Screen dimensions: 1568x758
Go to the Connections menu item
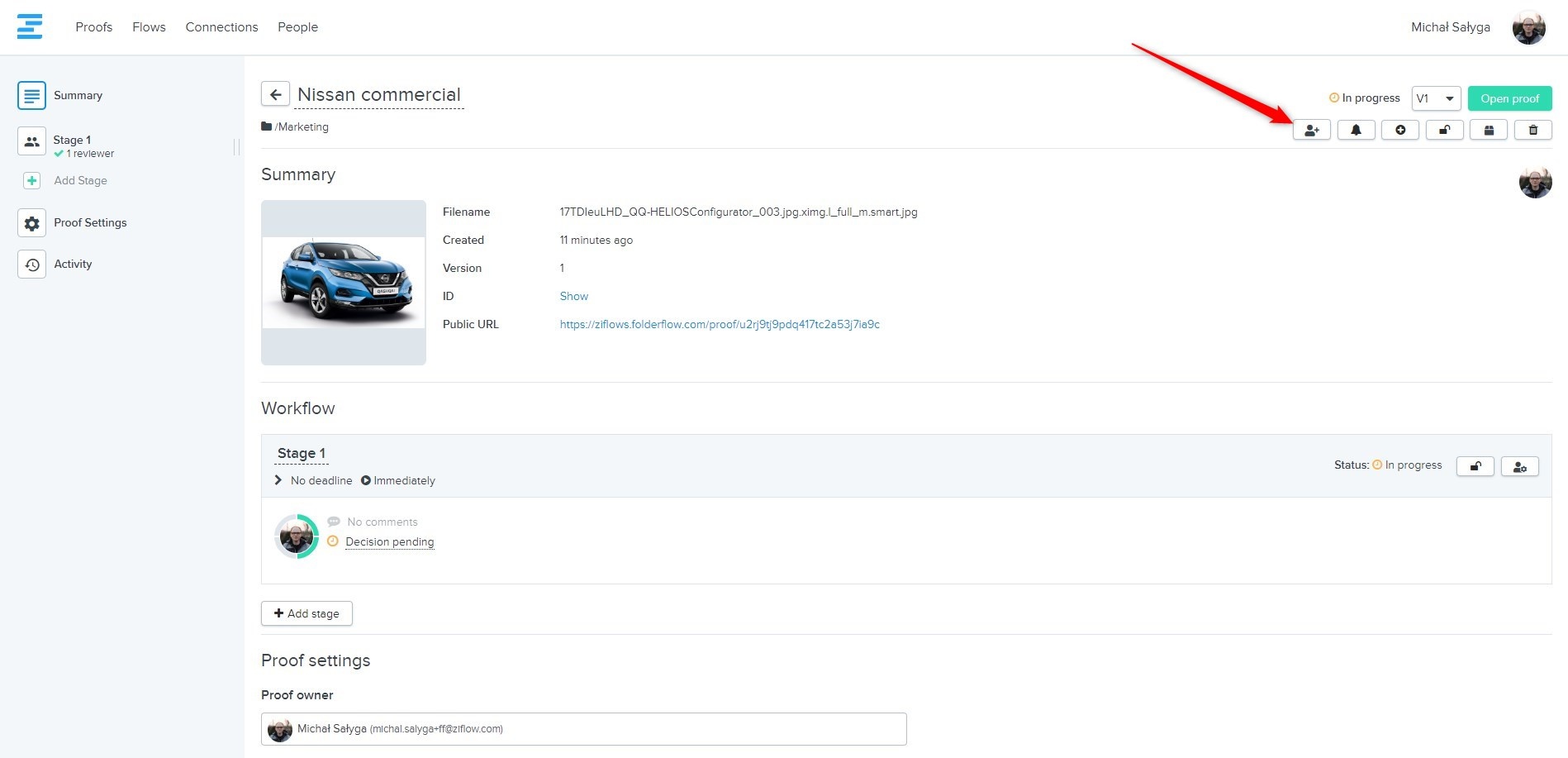(x=221, y=27)
